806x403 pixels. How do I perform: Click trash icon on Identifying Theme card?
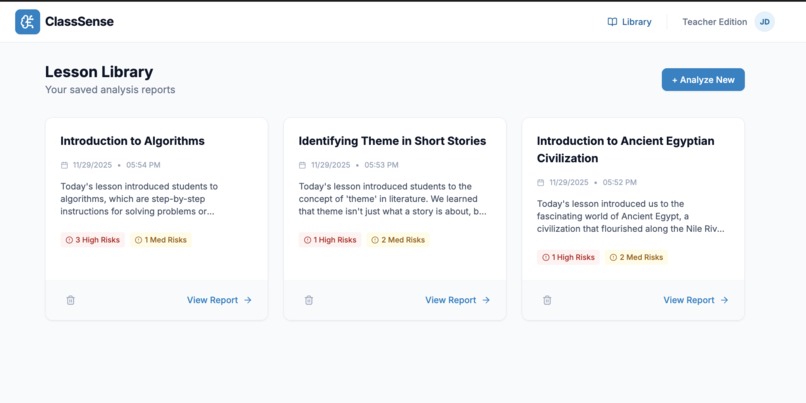click(x=309, y=300)
